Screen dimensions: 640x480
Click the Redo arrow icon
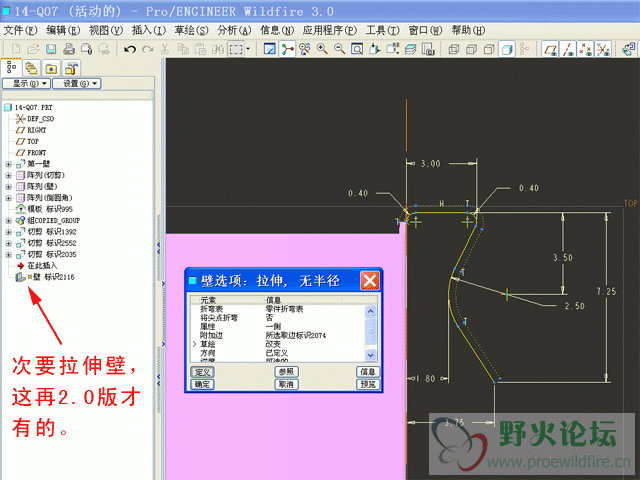click(147, 49)
